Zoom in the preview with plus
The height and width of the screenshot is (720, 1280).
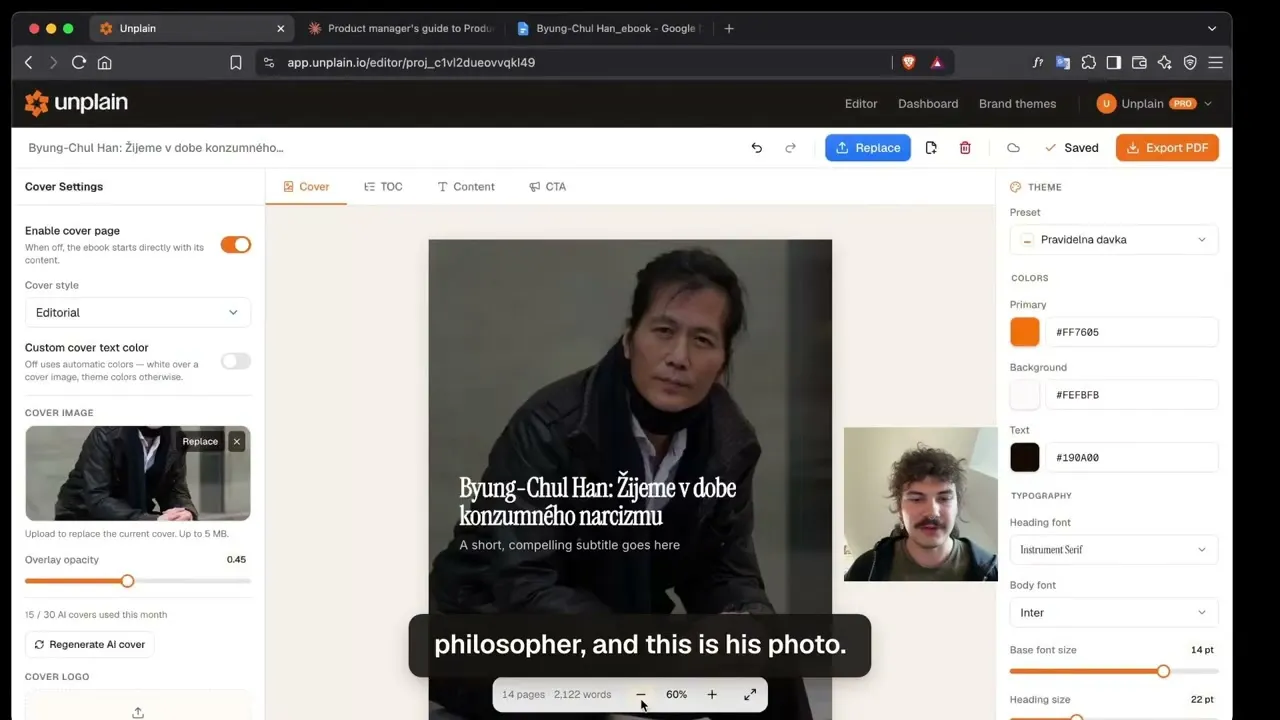(712, 694)
